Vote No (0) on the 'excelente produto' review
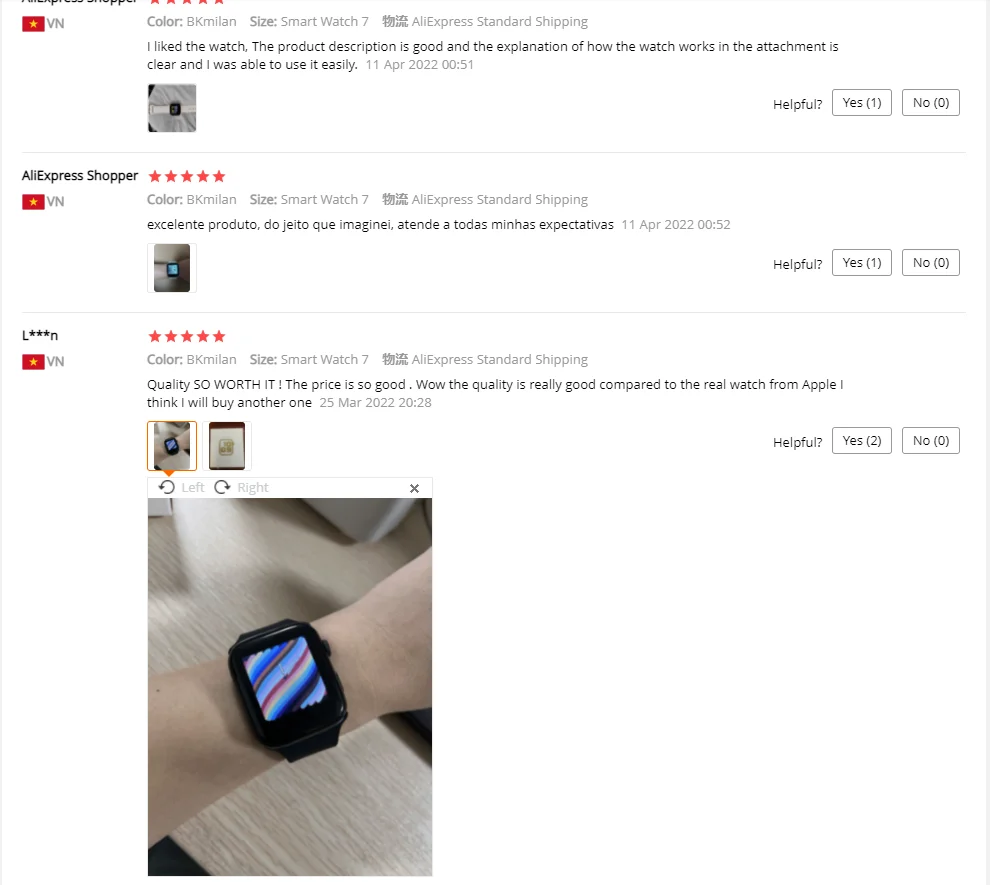990x885 pixels. 931,263
